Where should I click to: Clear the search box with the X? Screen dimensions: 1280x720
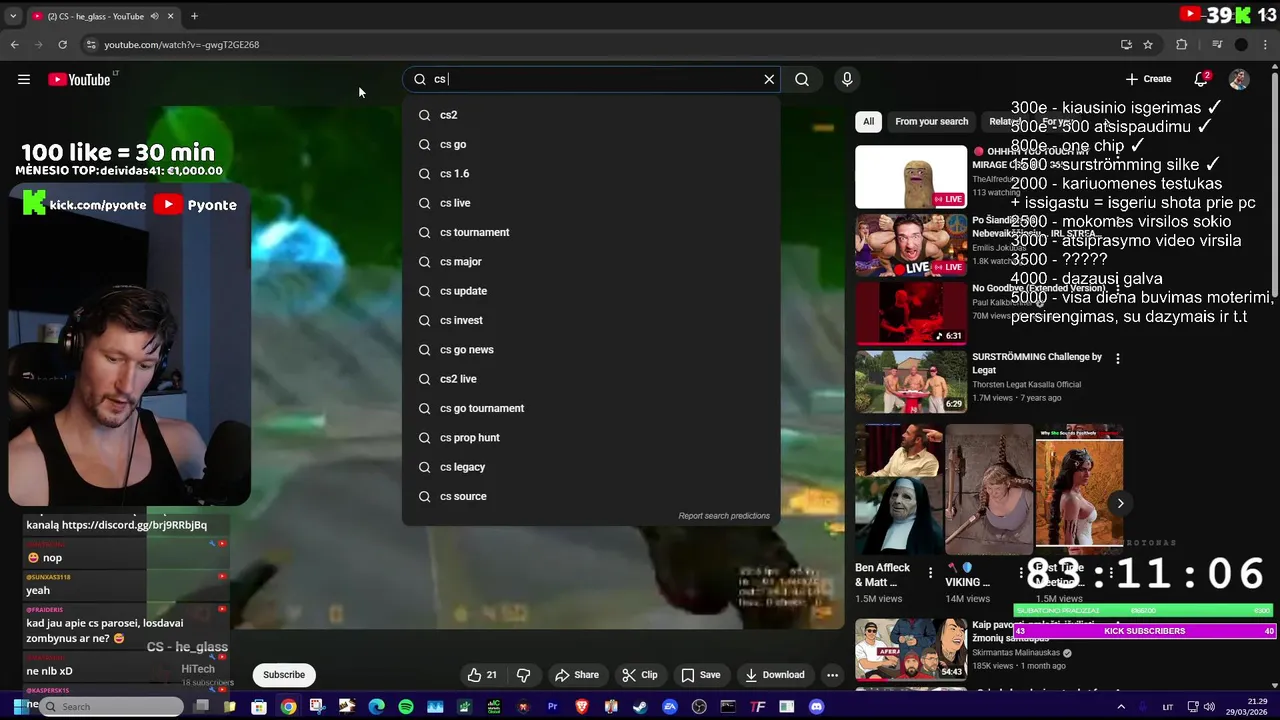pos(769,79)
